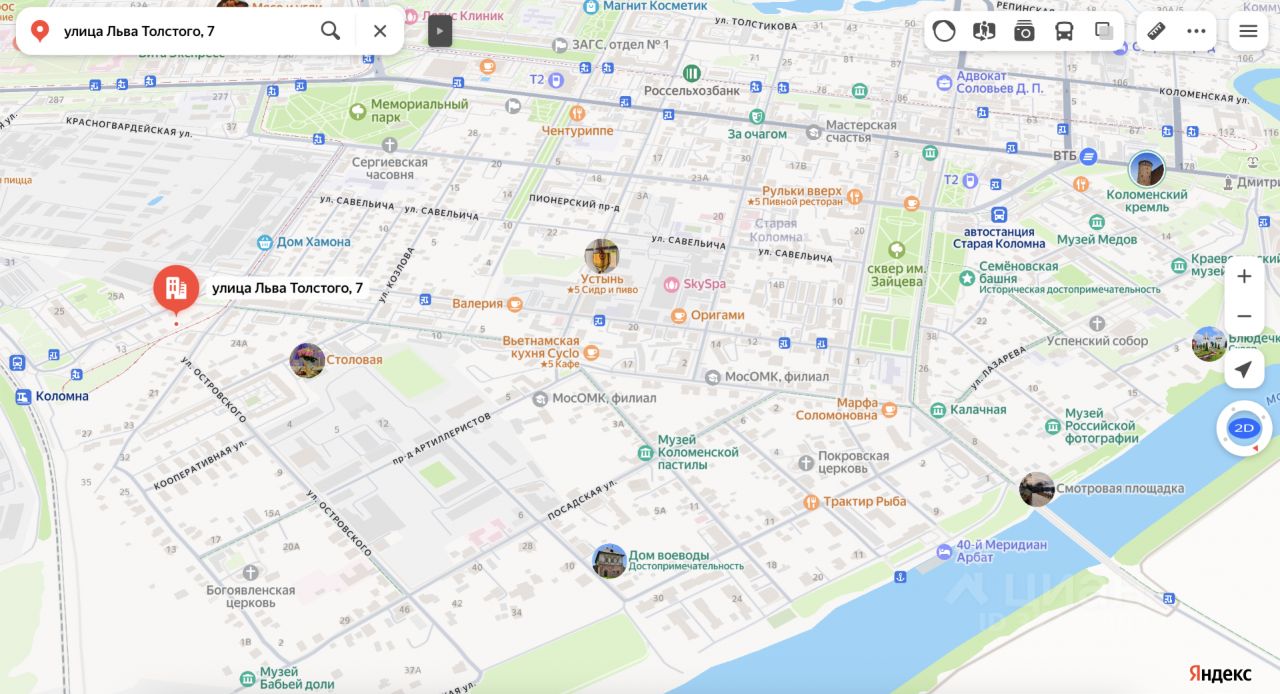This screenshot has height=694, width=1280.
Task: Click the ЗАГС, отдел № 1 label
Action: pyautogui.click(x=620, y=45)
